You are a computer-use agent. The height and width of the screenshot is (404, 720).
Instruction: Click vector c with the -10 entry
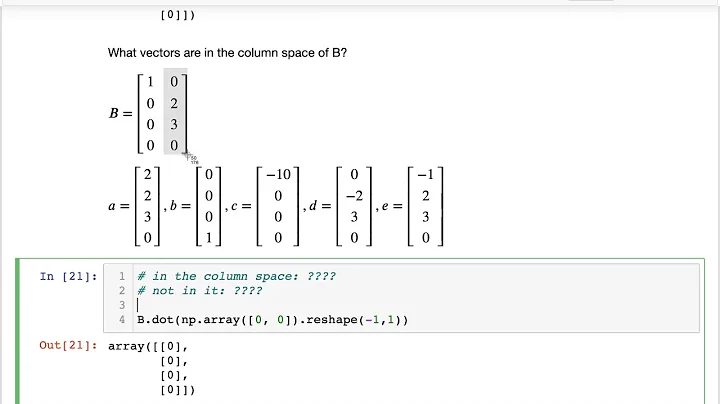click(265, 206)
